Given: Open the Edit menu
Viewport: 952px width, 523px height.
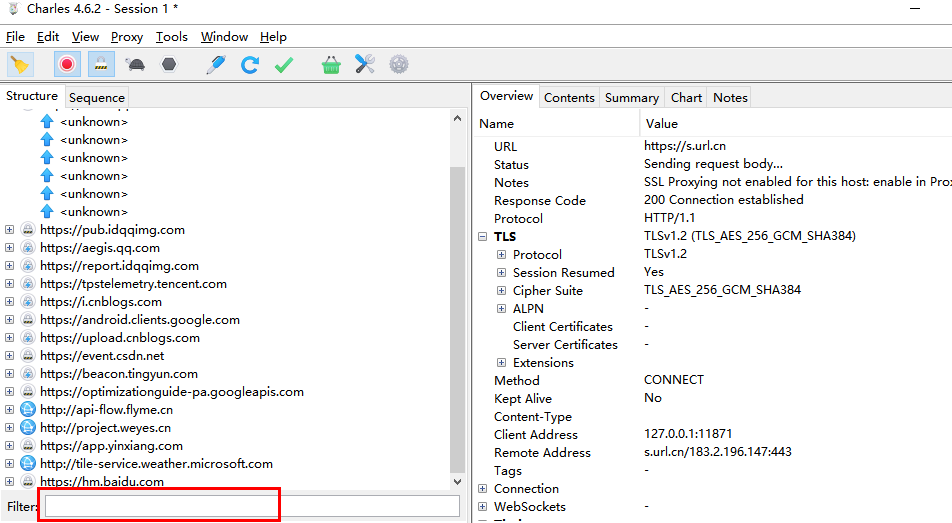Looking at the screenshot, I should (x=48, y=37).
